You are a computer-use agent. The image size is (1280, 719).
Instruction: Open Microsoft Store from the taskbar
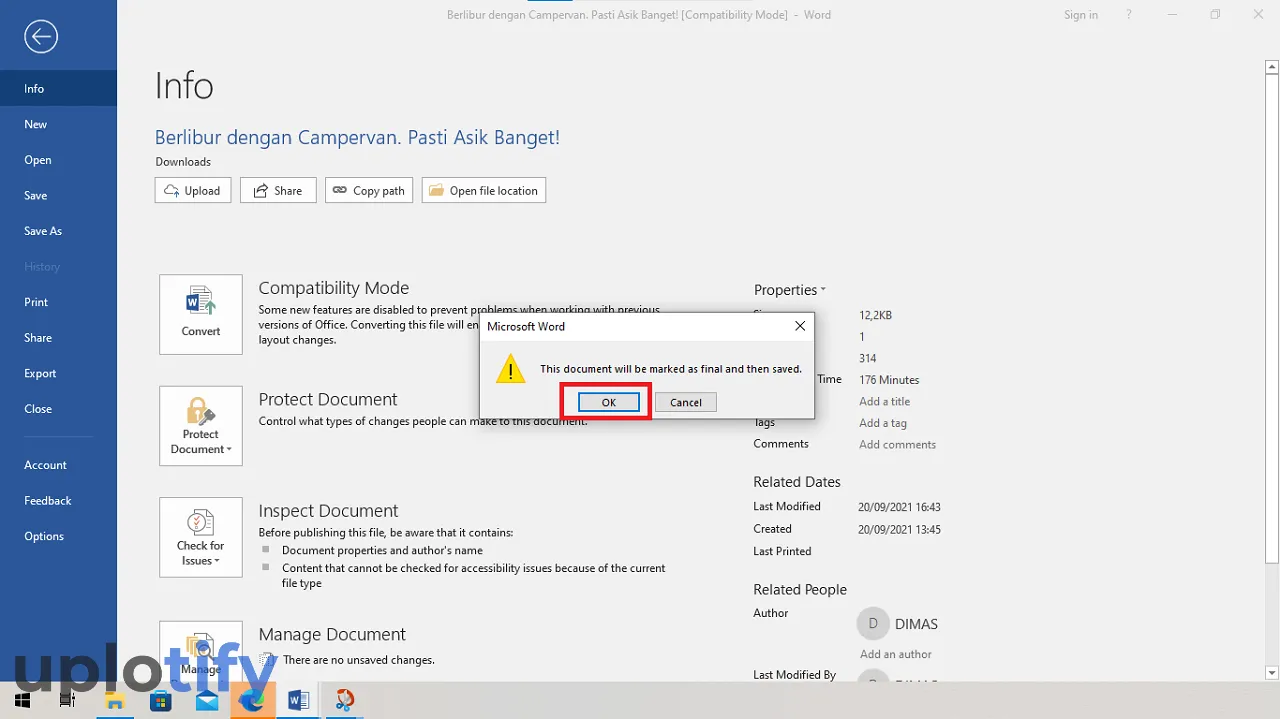pyautogui.click(x=161, y=700)
